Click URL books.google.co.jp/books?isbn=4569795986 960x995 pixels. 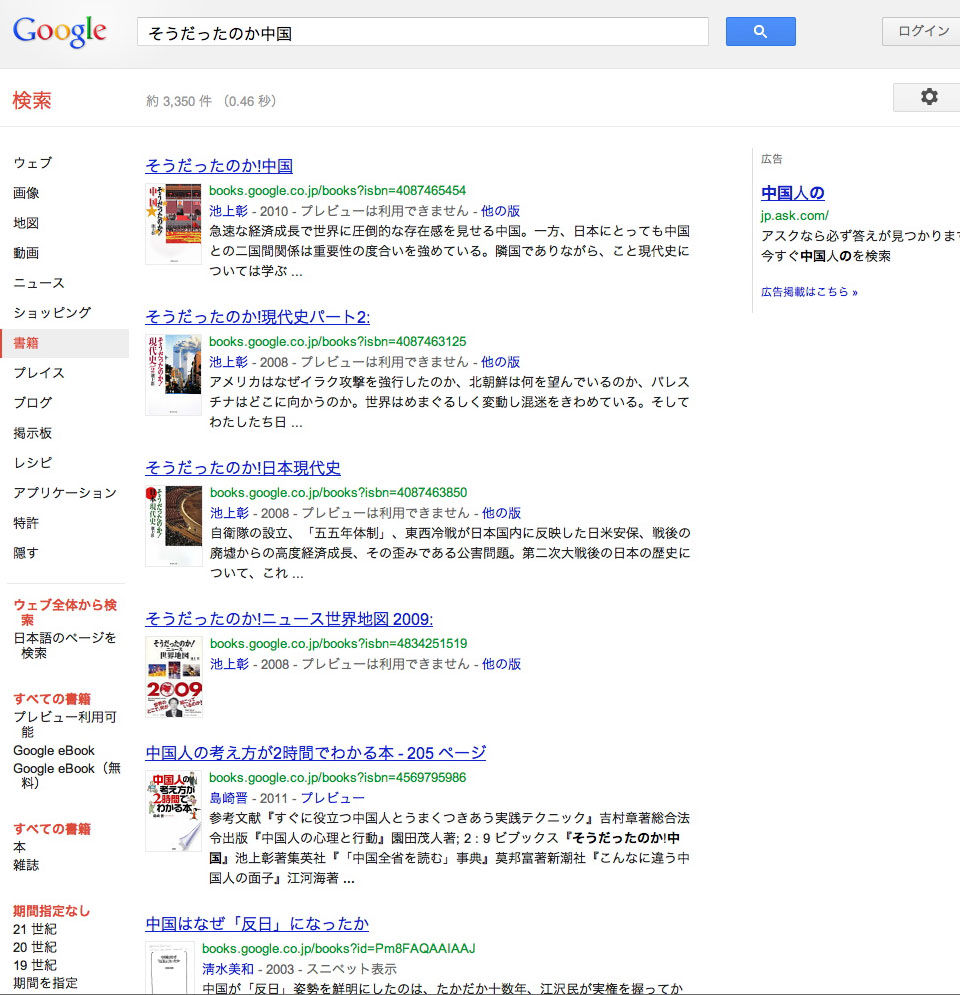338,777
